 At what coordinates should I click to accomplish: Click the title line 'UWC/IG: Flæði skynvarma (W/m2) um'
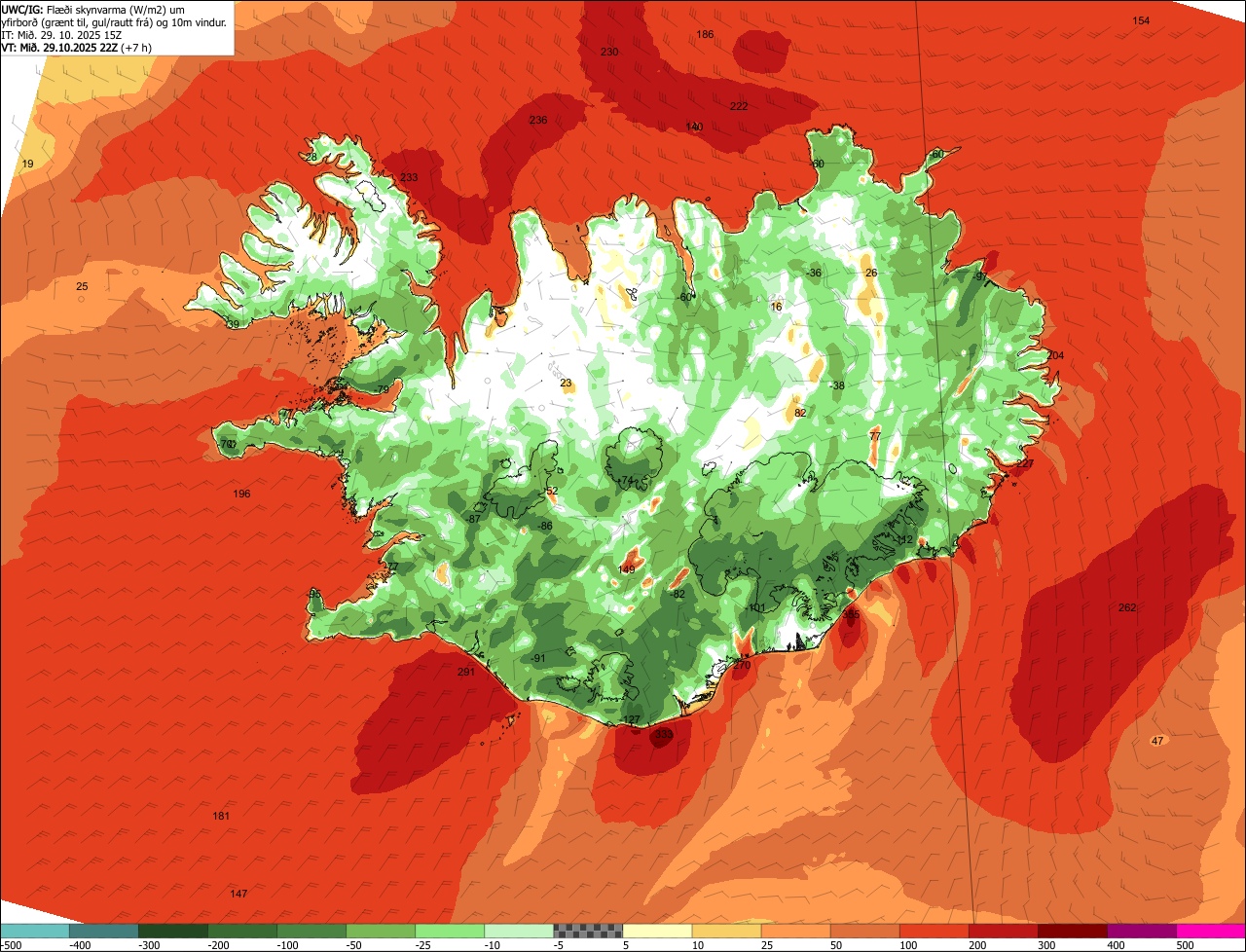(93, 9)
